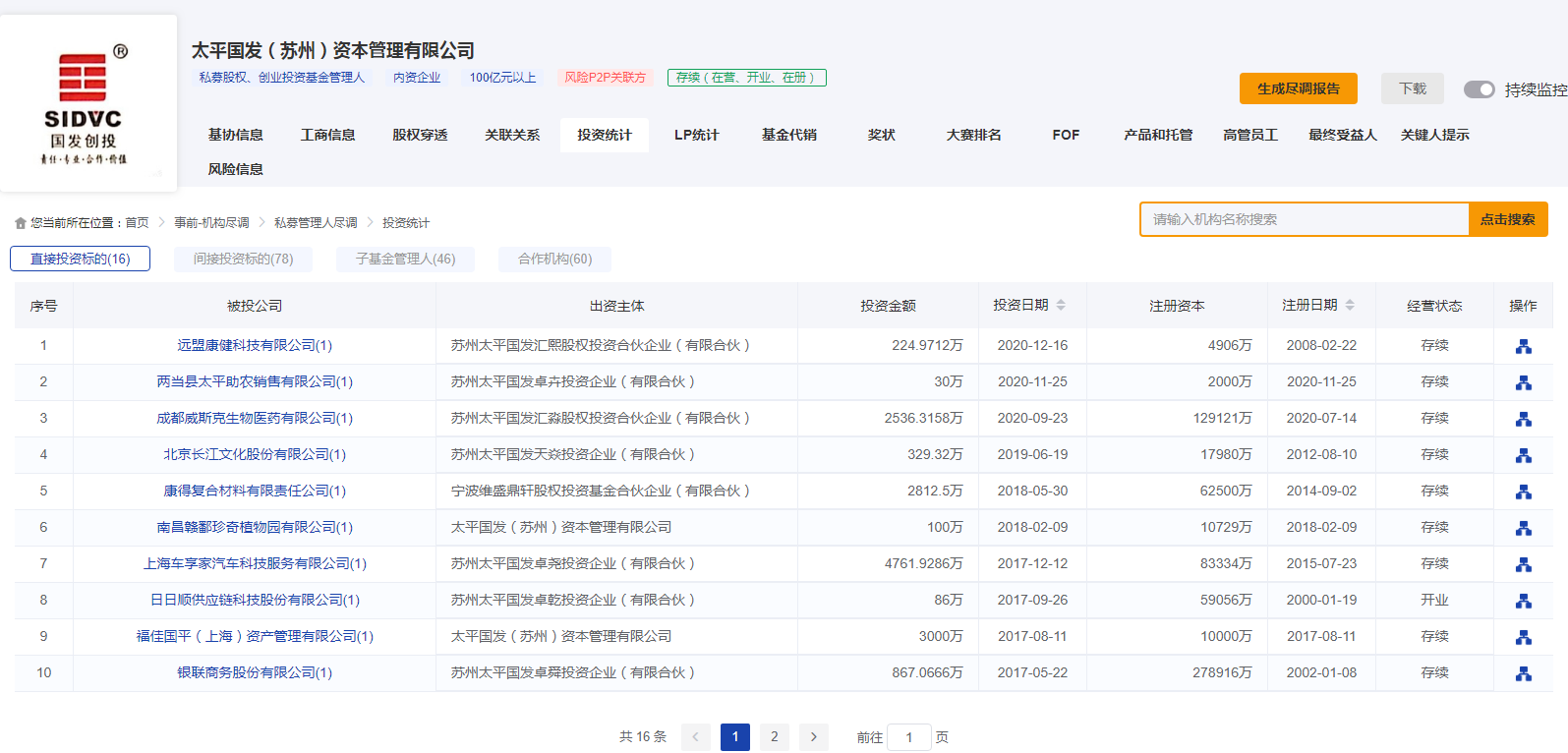Click the institution name search field
This screenshot has height=753, width=1568.
click(1304, 219)
